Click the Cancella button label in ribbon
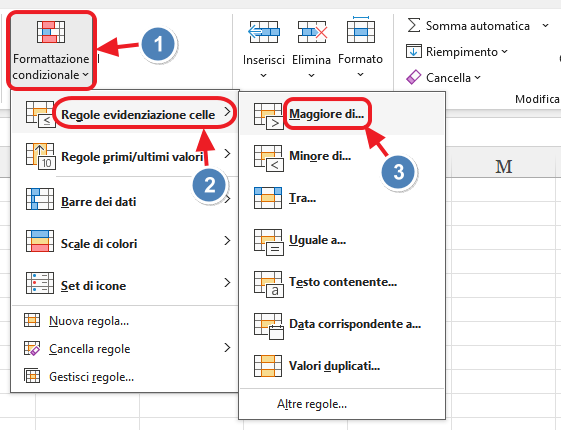Screen dimensions: 561x430 tap(448, 78)
